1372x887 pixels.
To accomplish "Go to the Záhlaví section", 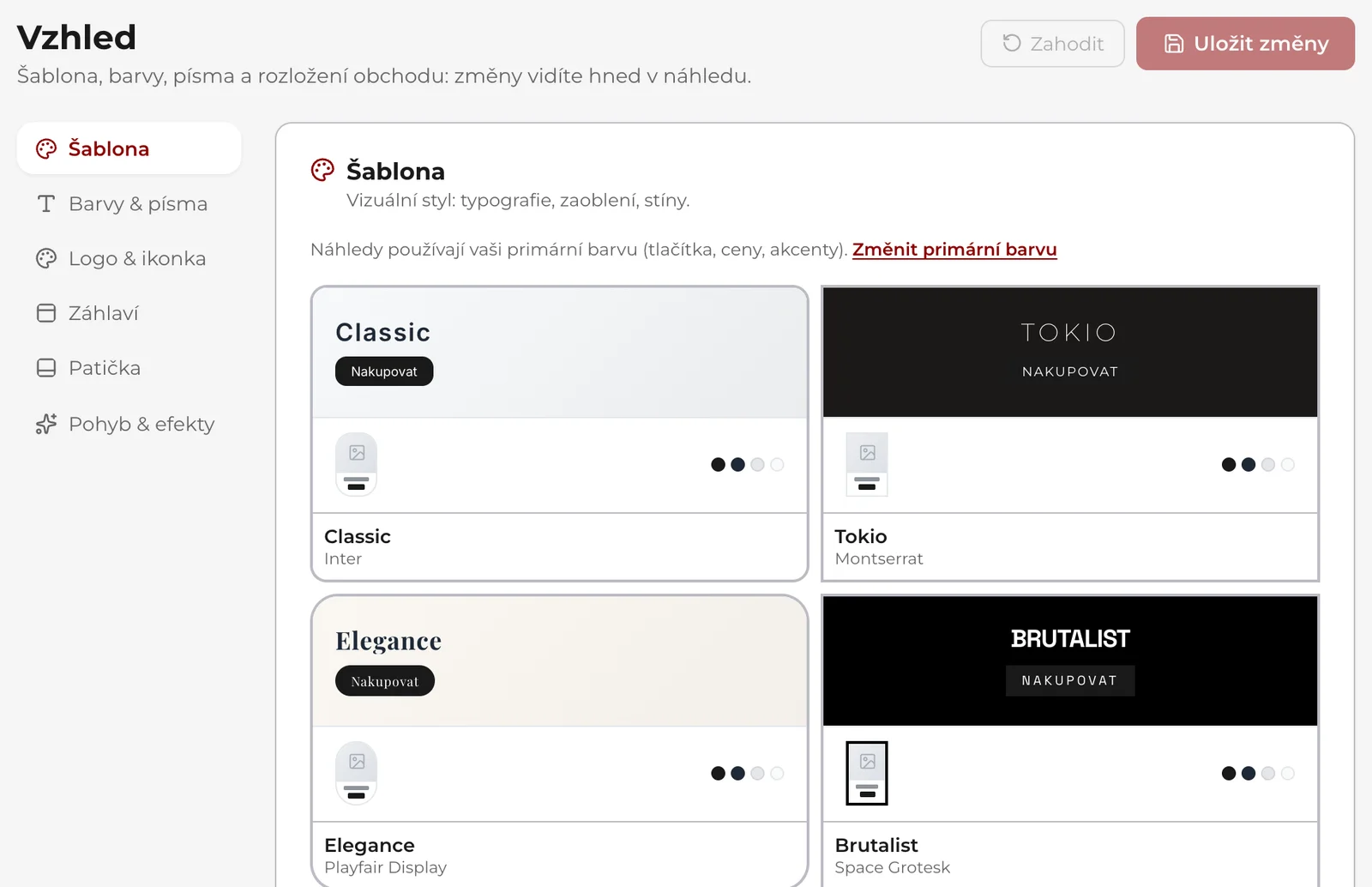I will tap(129, 313).
